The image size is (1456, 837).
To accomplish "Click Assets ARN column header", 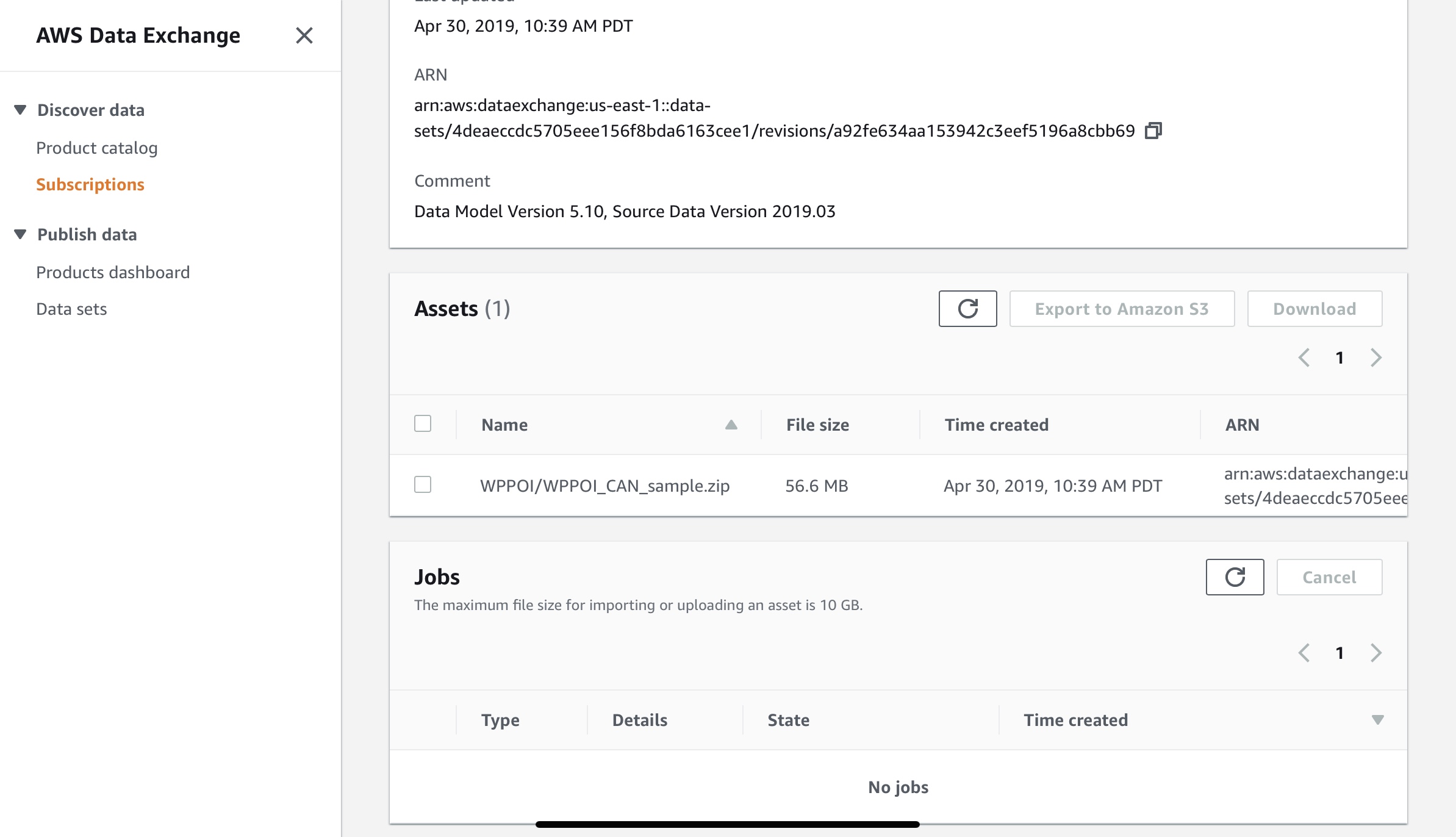I will click(x=1243, y=425).
